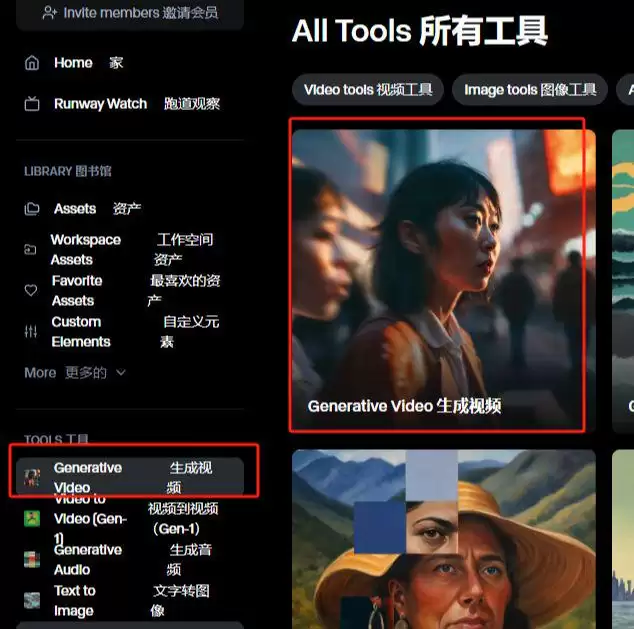Select Text to Image tool label
Viewport: 634px width, 629px height.
tap(75, 601)
